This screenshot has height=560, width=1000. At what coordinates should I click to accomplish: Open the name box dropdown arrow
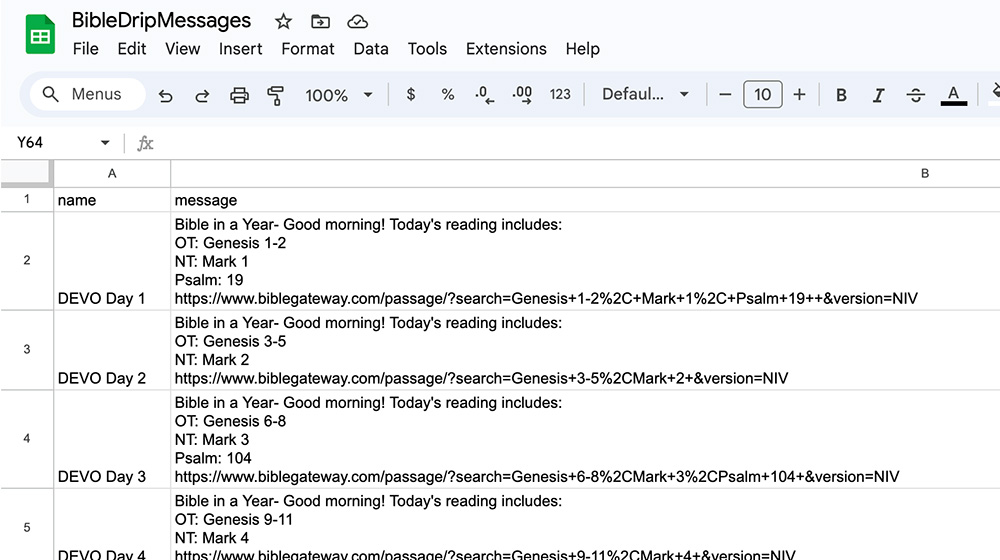[105, 143]
